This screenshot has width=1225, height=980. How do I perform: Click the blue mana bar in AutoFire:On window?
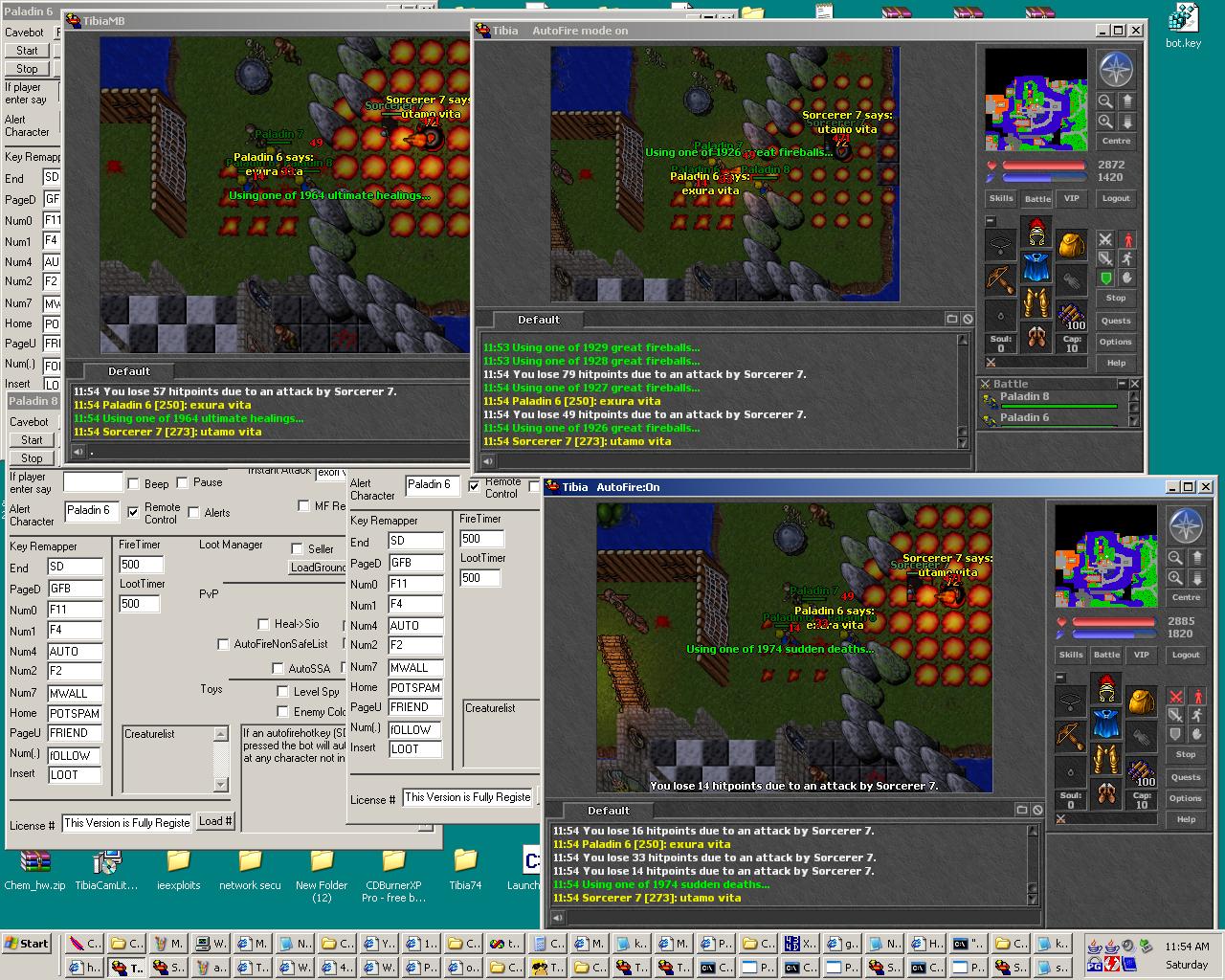(1113, 634)
